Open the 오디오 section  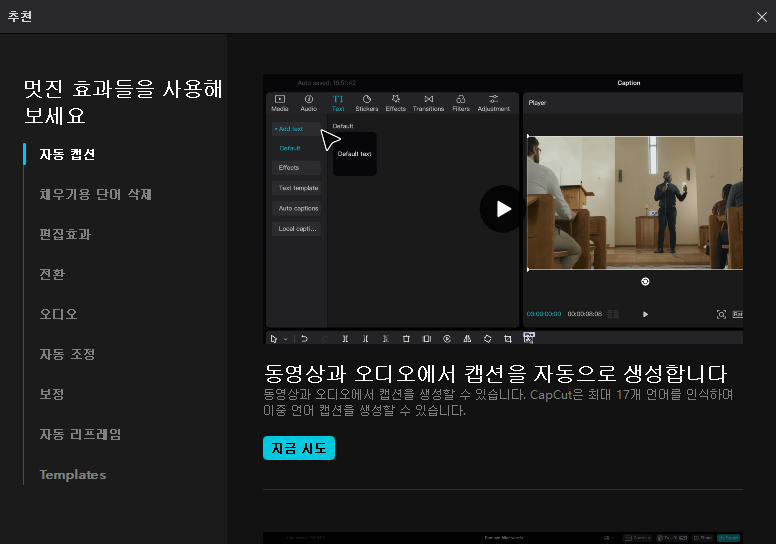coord(58,314)
